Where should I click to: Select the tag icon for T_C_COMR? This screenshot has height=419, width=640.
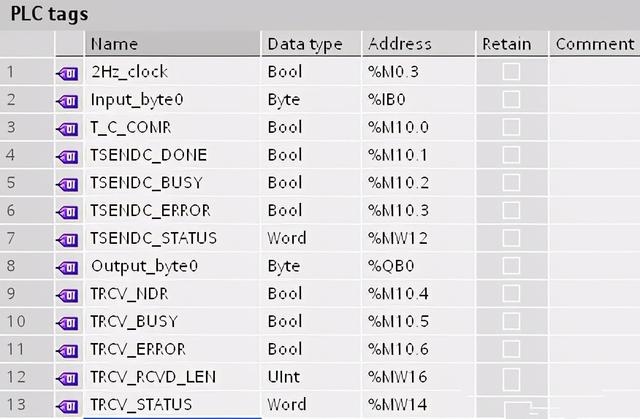(68, 128)
